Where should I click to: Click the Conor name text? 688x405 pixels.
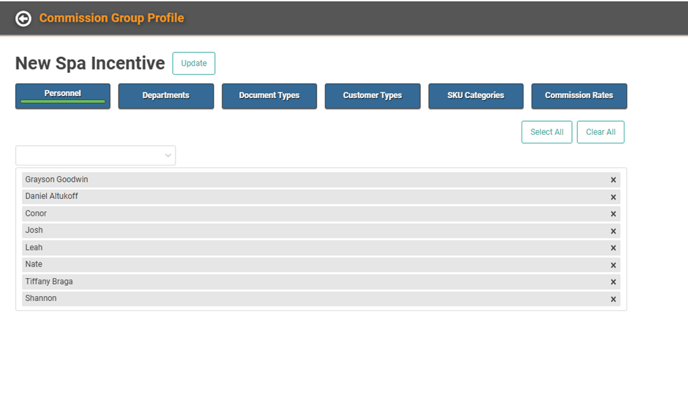36,213
